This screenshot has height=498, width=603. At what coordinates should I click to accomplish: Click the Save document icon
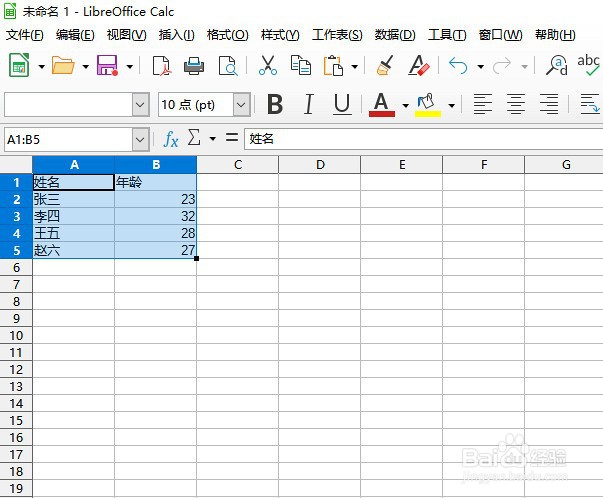point(107,65)
